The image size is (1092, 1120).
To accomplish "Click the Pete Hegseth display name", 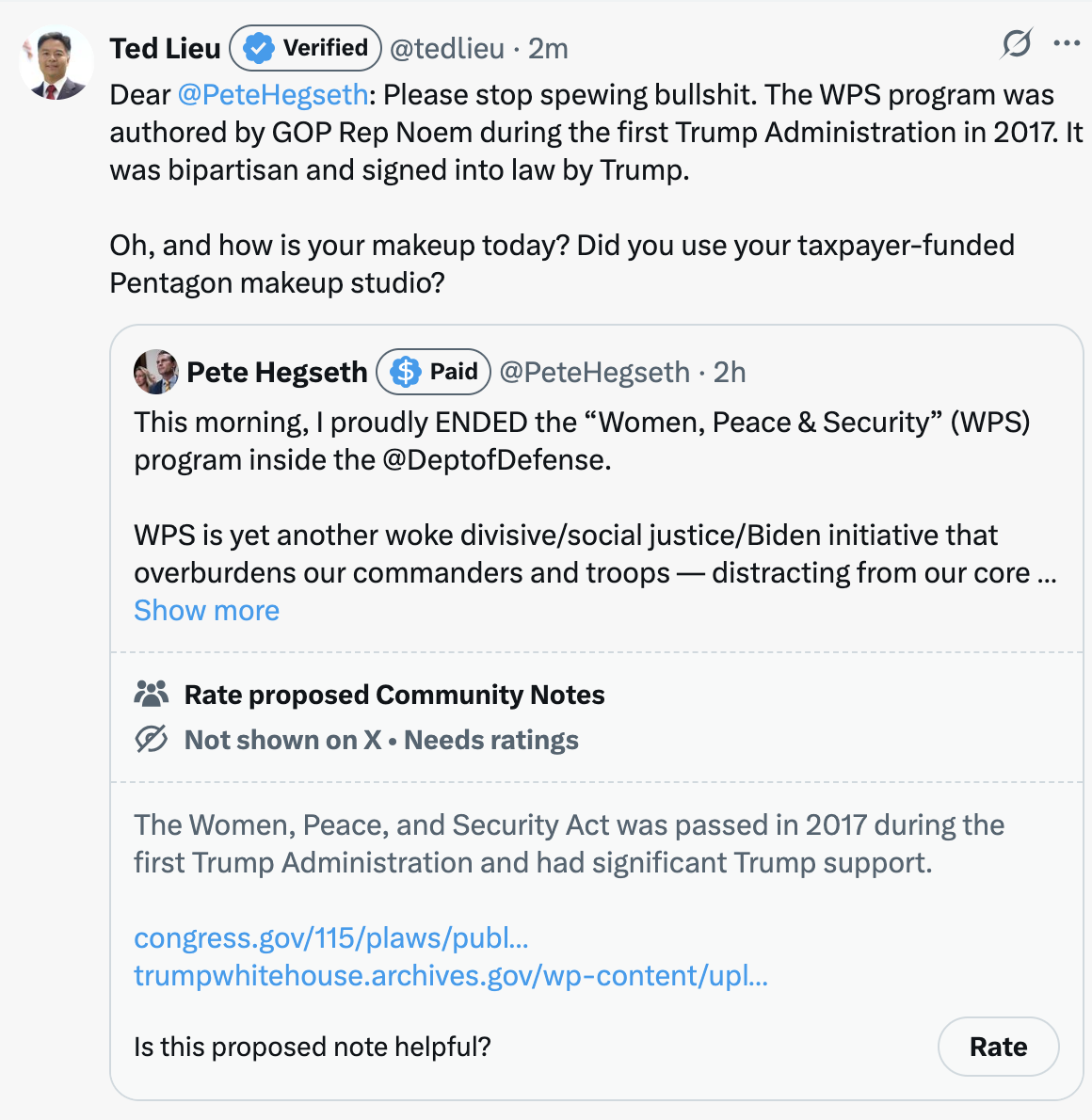I will (277, 372).
